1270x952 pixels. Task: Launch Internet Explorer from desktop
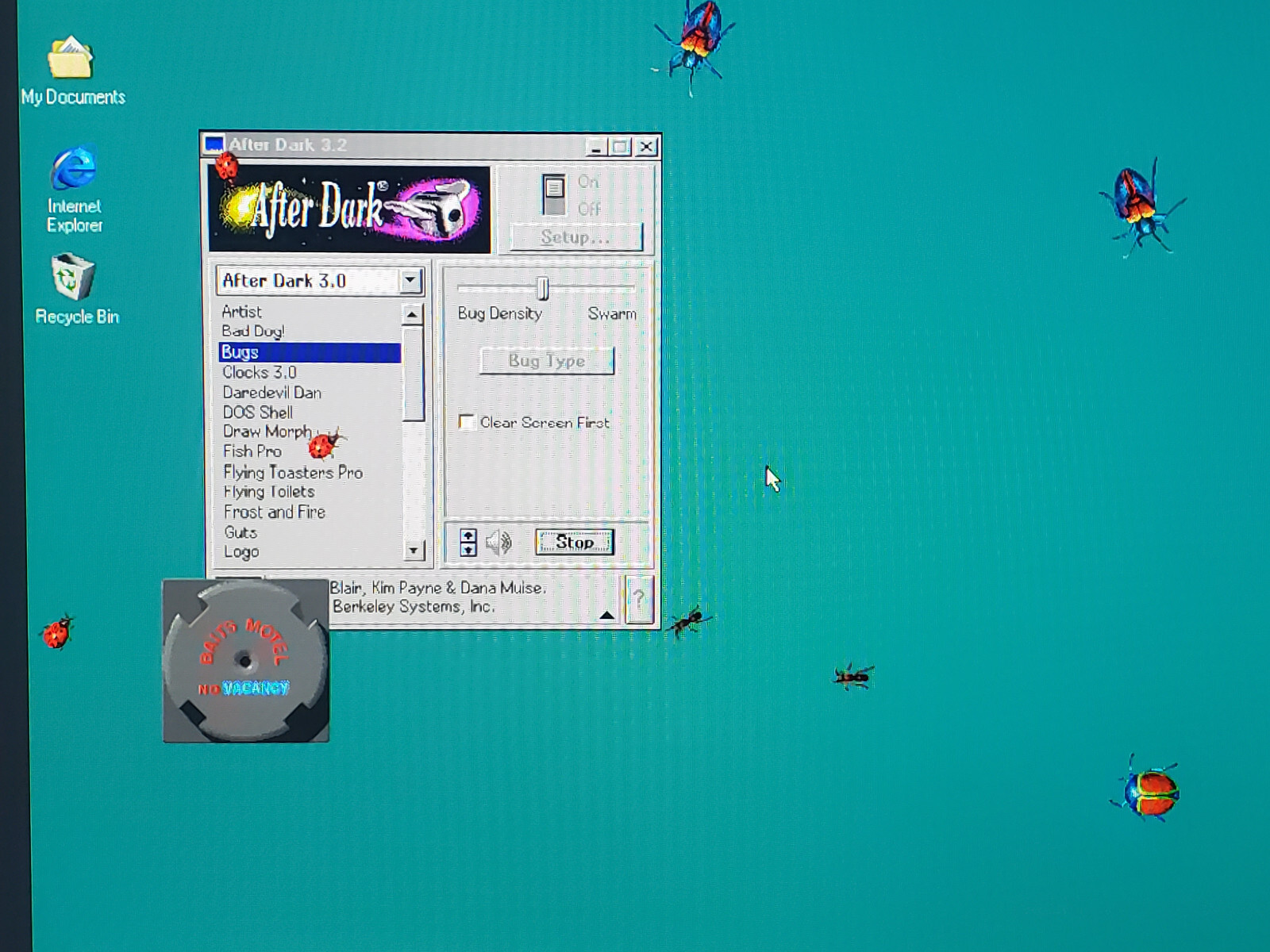click(74, 189)
